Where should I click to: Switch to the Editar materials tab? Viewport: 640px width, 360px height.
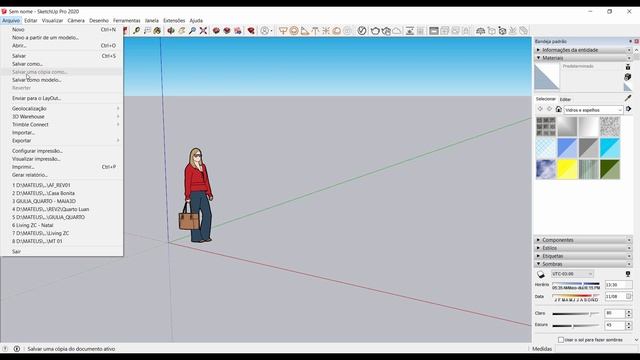point(565,99)
